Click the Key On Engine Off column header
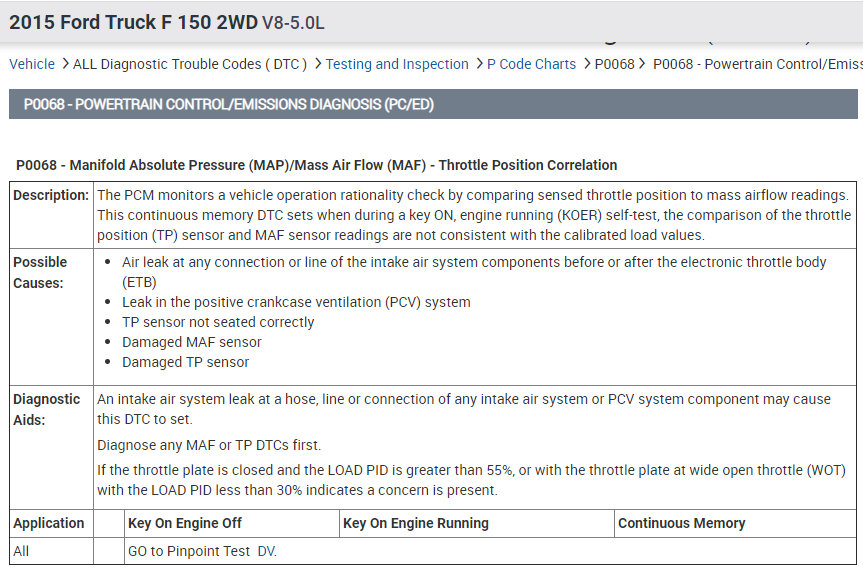This screenshot has height=573, width=863. (185, 523)
